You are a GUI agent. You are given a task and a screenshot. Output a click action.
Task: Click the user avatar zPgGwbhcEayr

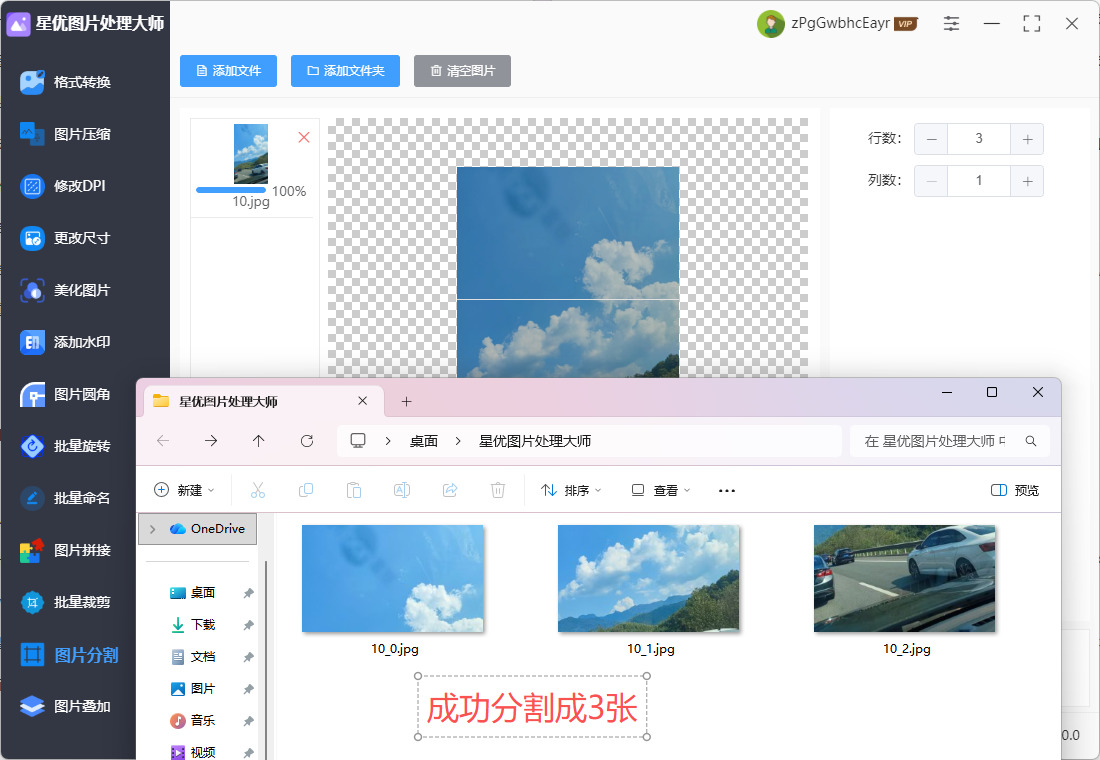click(770, 24)
